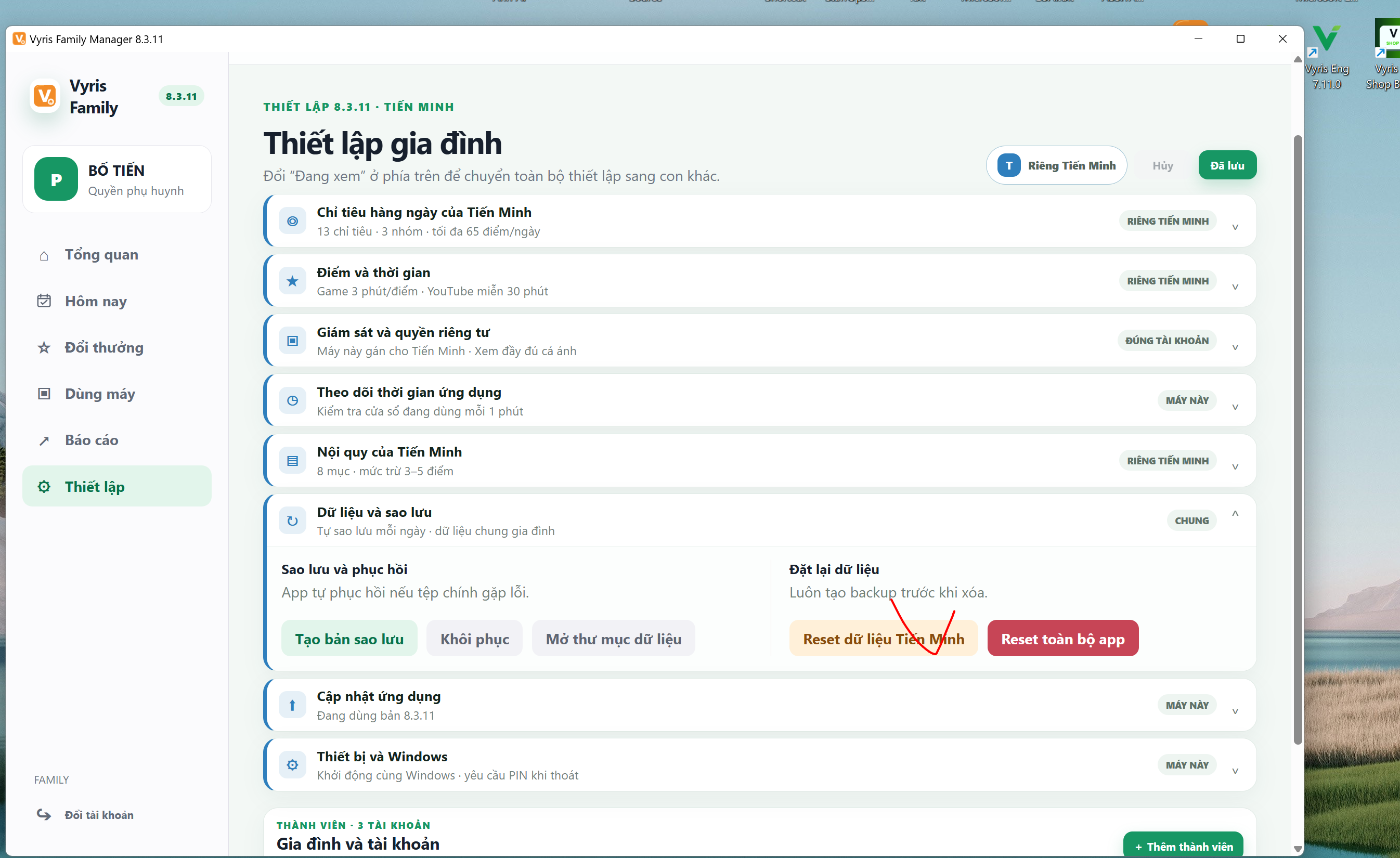Click the settings page vertical scrollbar thumb
The width and height of the screenshot is (1400, 858).
pos(1297,439)
